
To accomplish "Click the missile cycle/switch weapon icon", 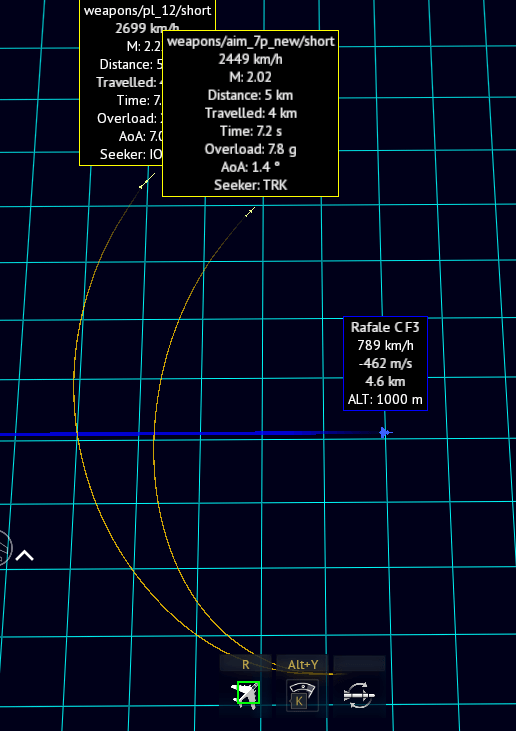I will pos(359,696).
